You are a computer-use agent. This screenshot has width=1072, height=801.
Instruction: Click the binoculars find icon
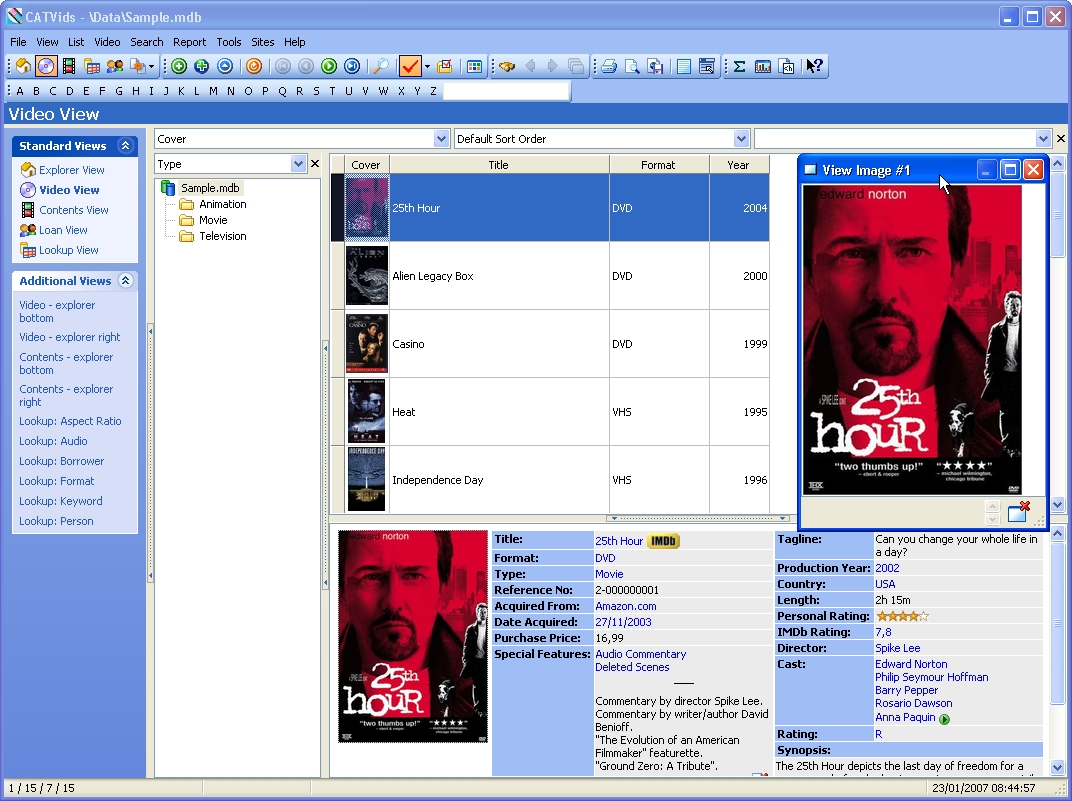point(507,66)
